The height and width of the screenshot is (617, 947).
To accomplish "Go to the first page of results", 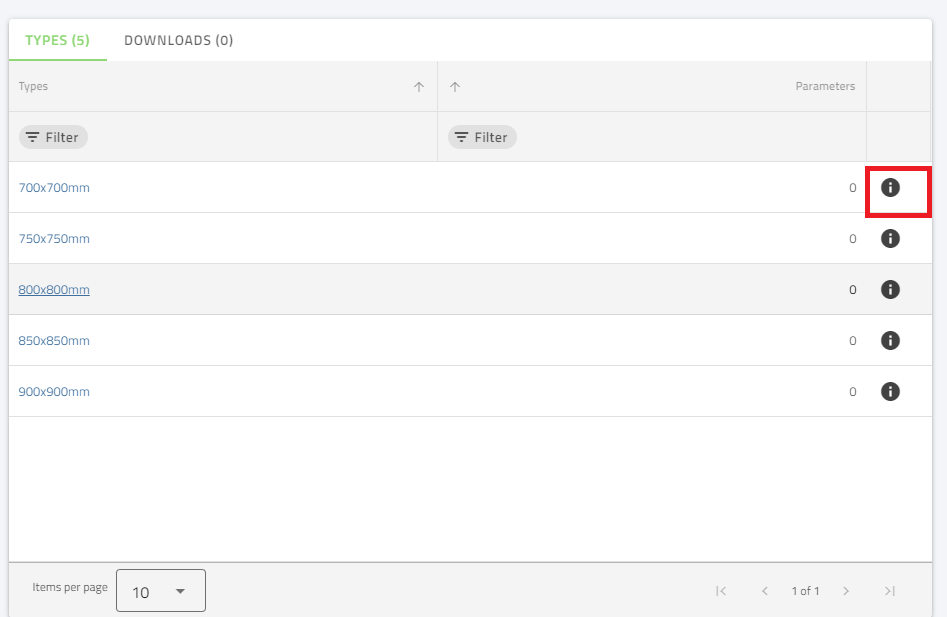I will click(x=720, y=591).
